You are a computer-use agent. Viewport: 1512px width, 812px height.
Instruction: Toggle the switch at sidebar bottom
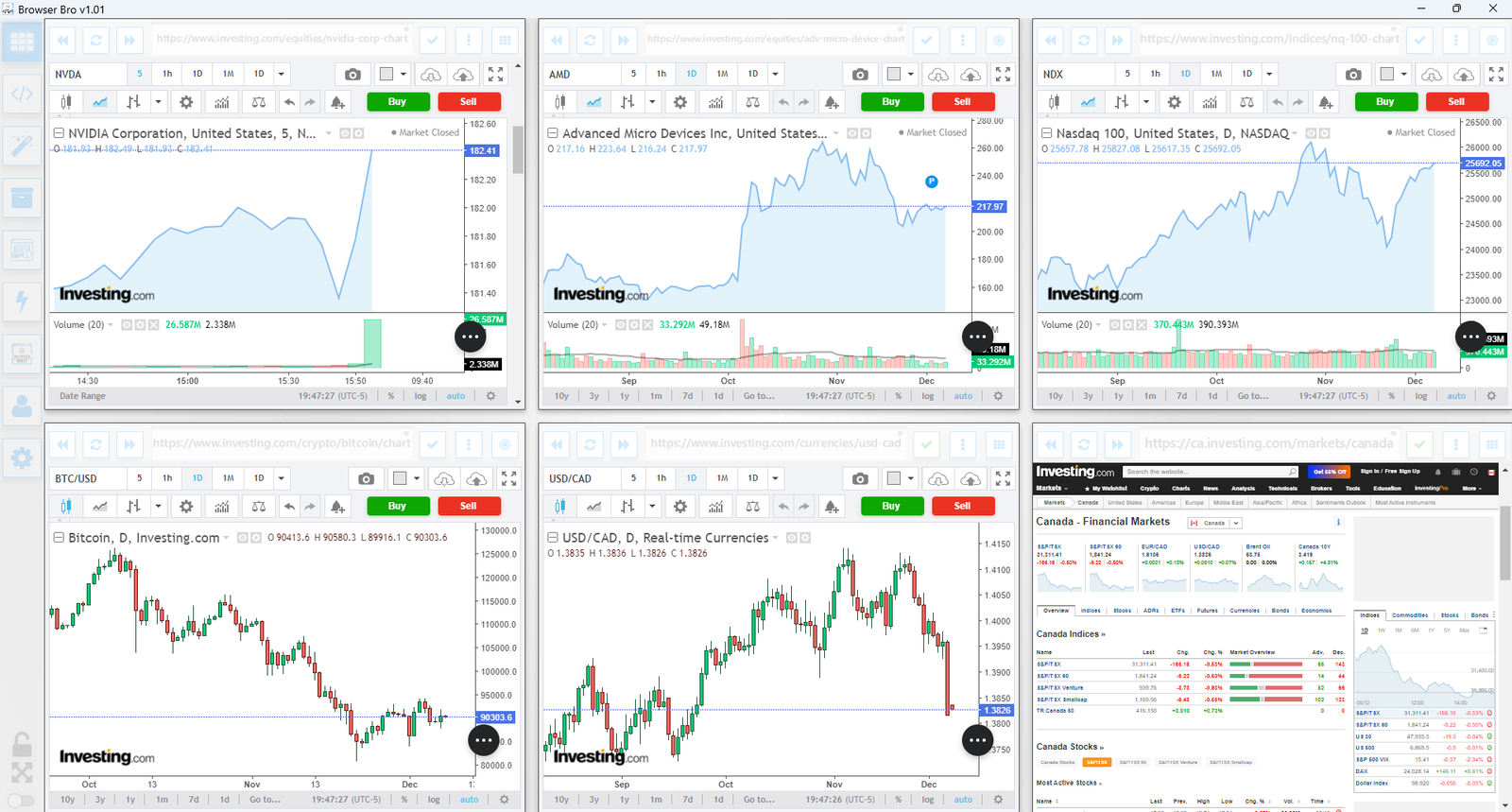pos(21,801)
